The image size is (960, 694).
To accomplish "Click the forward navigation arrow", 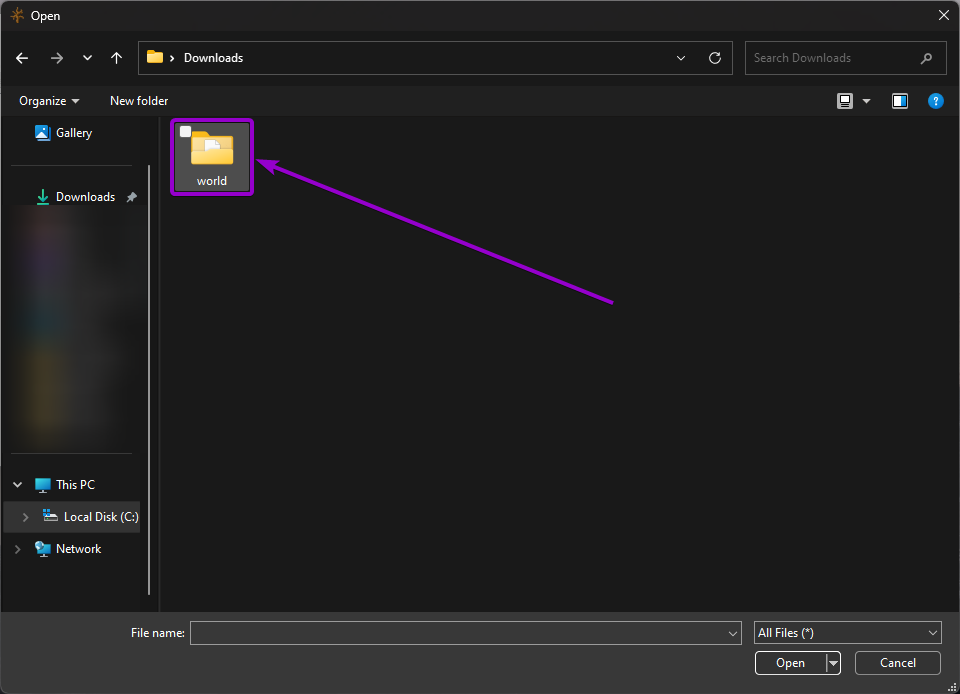I will [57, 58].
